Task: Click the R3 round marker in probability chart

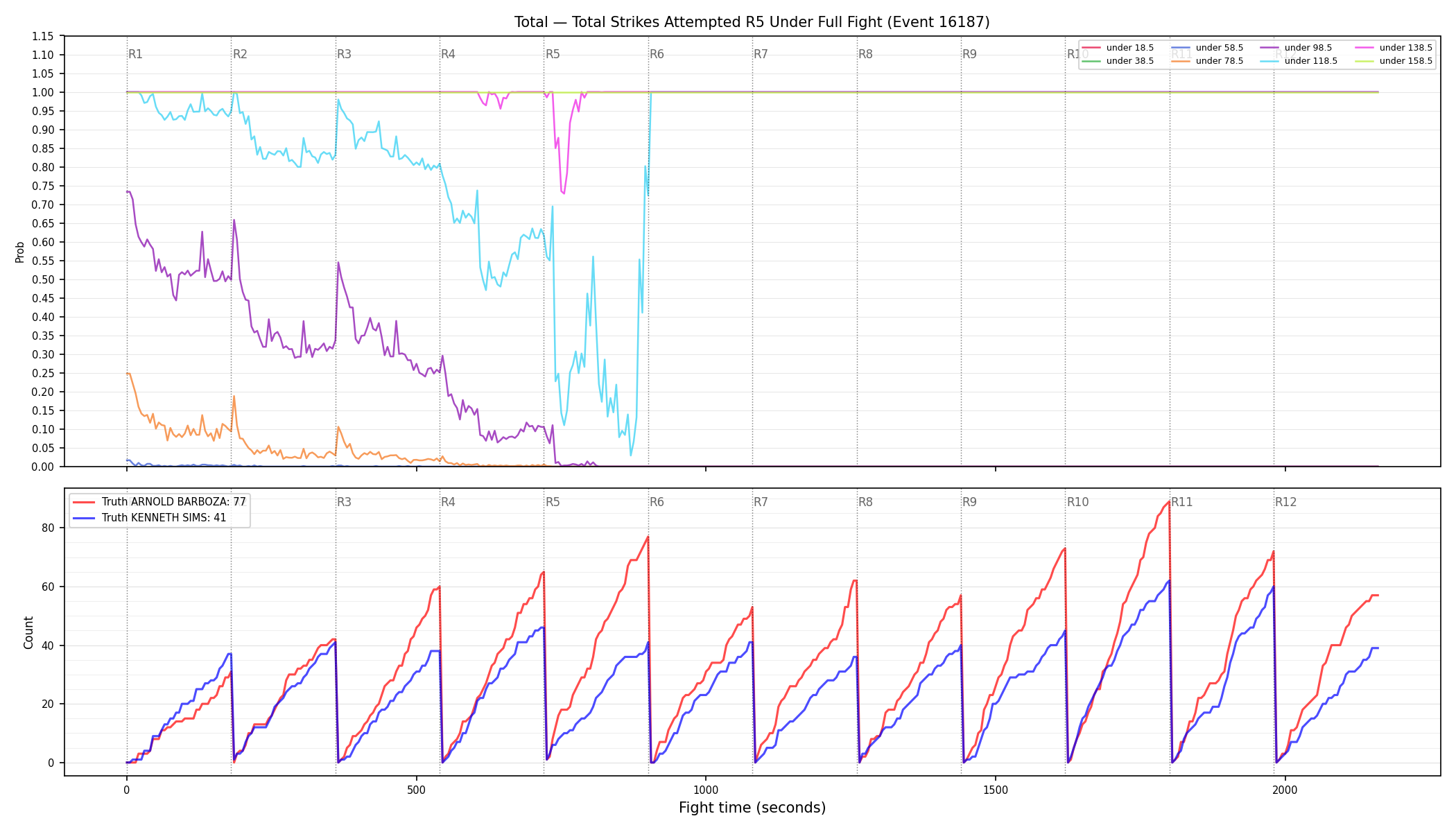Action: [x=344, y=54]
